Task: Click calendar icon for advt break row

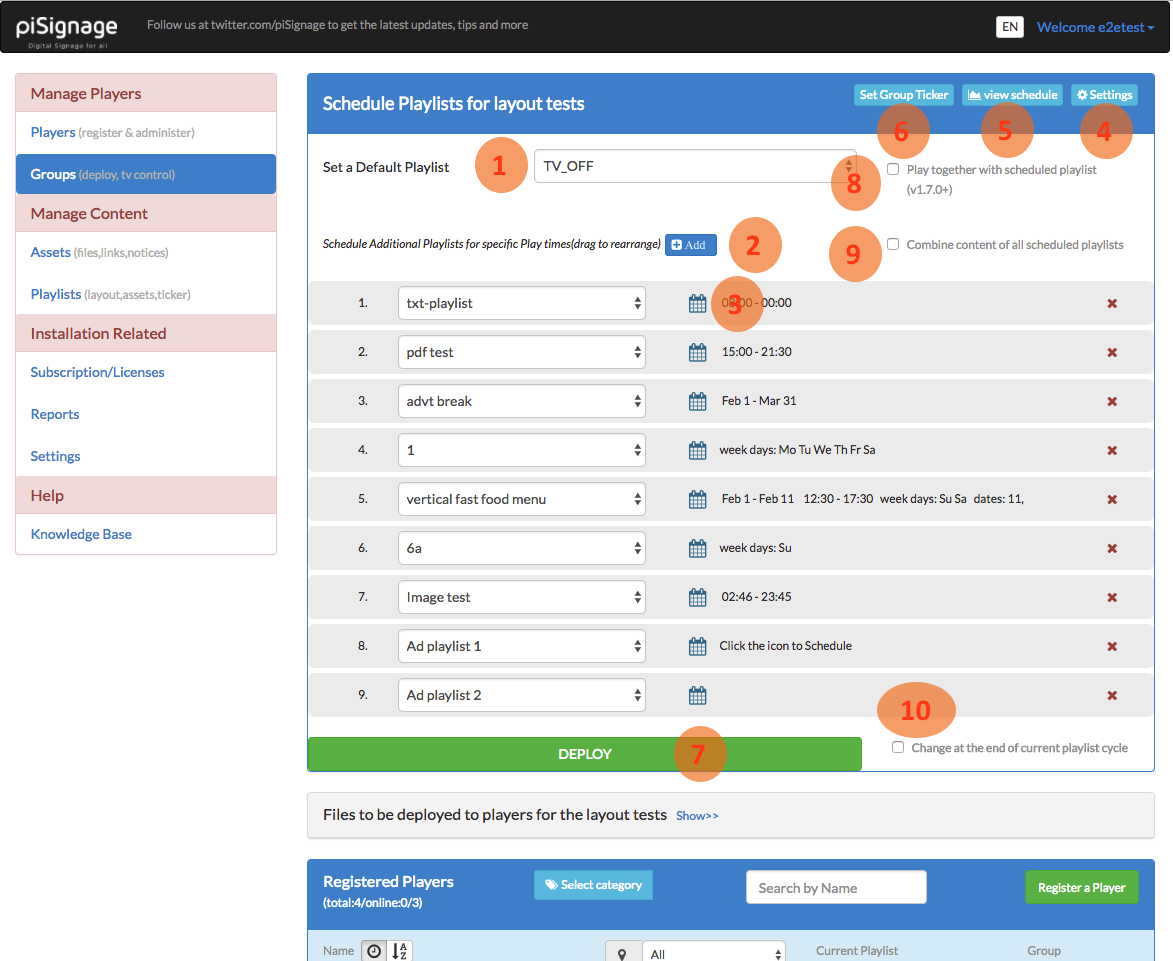Action: (x=698, y=401)
